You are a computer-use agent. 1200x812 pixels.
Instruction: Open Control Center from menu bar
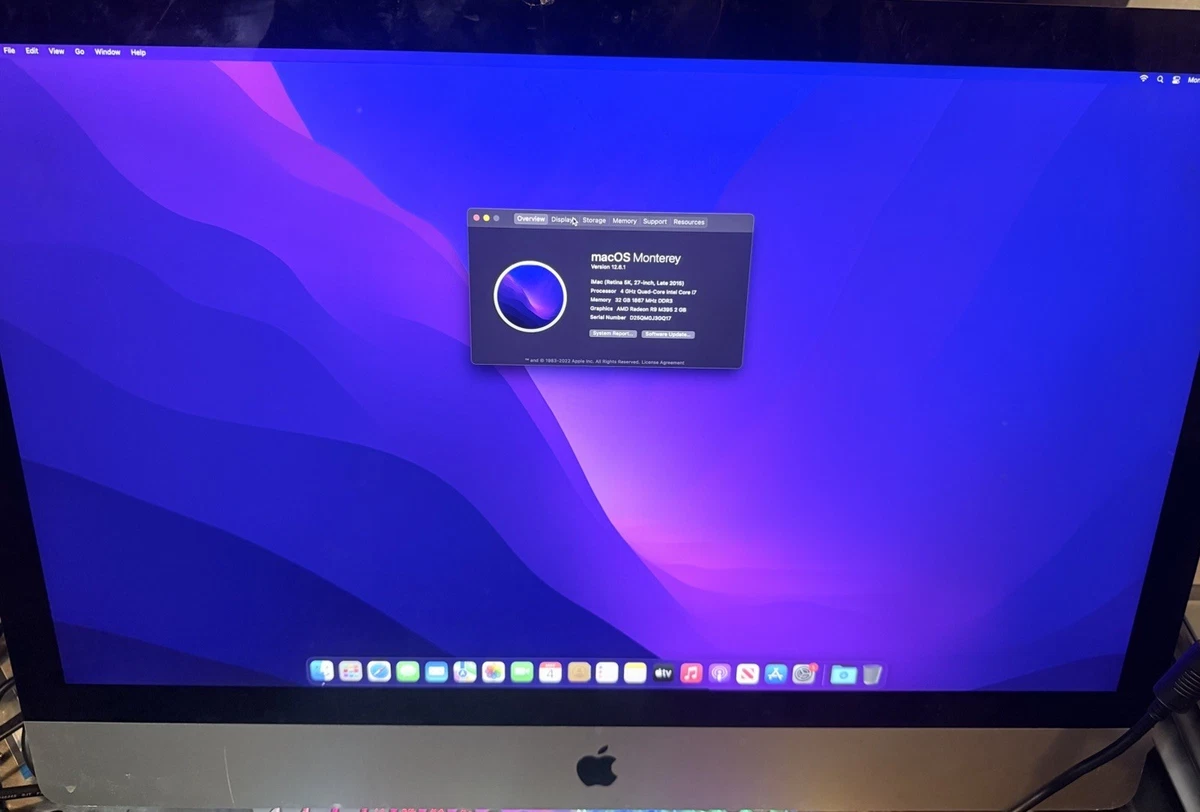[x=1175, y=79]
